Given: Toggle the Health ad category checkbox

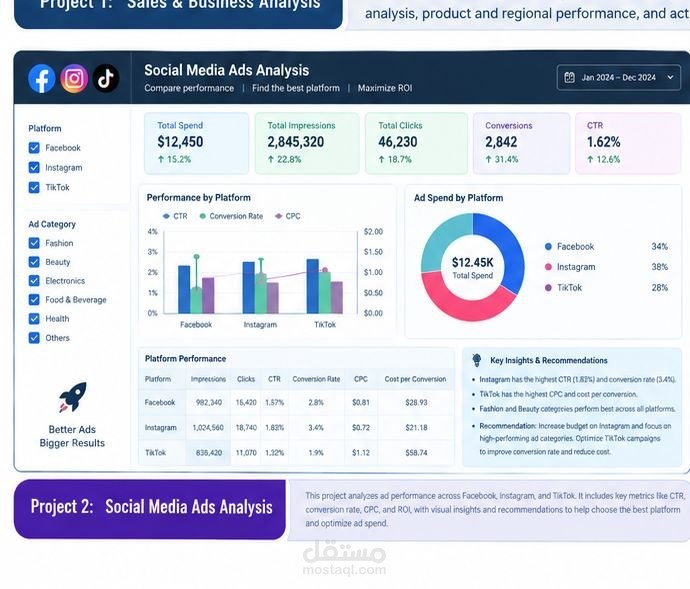Looking at the screenshot, I should pos(34,318).
